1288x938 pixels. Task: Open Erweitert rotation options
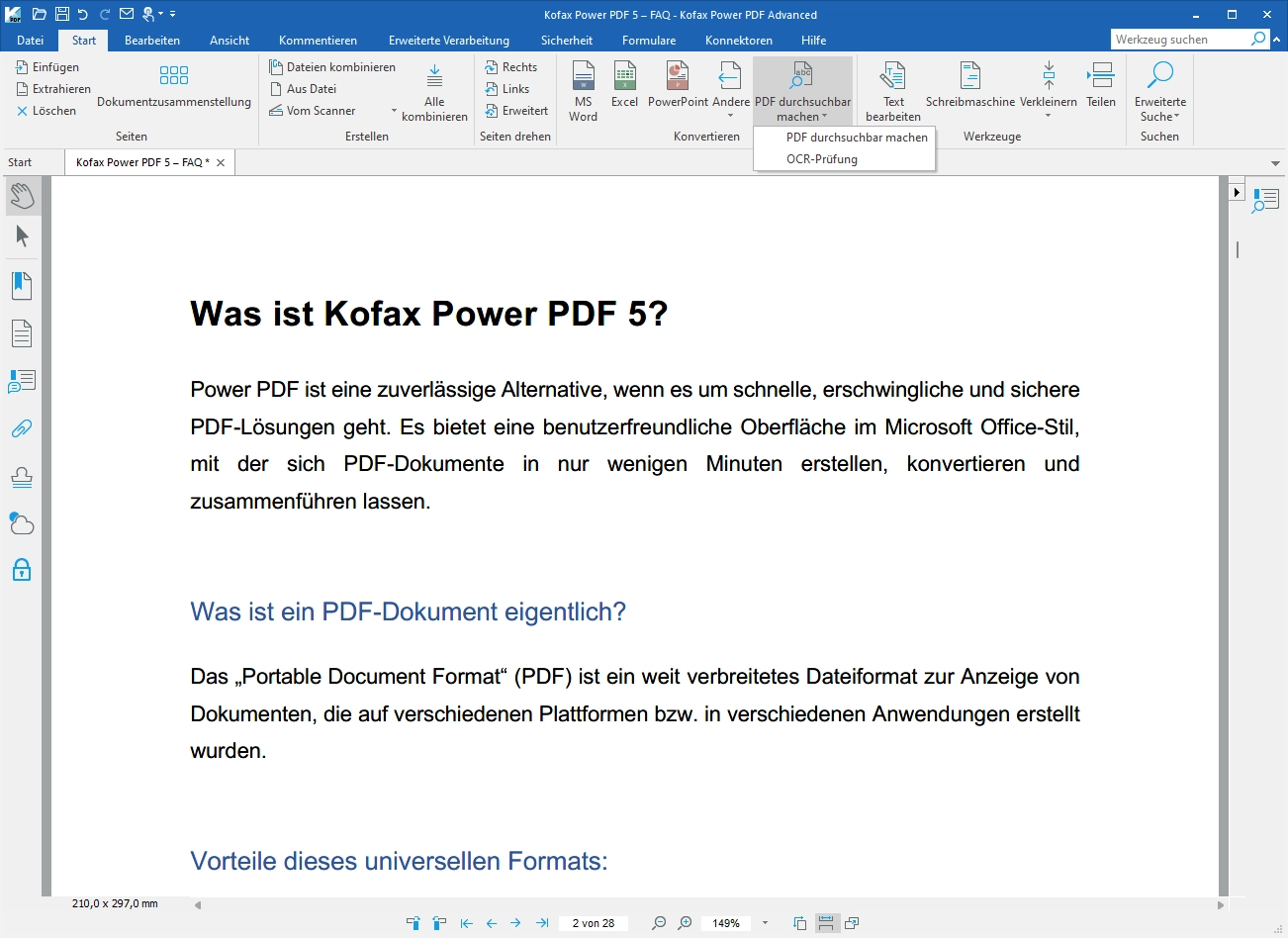[x=516, y=111]
